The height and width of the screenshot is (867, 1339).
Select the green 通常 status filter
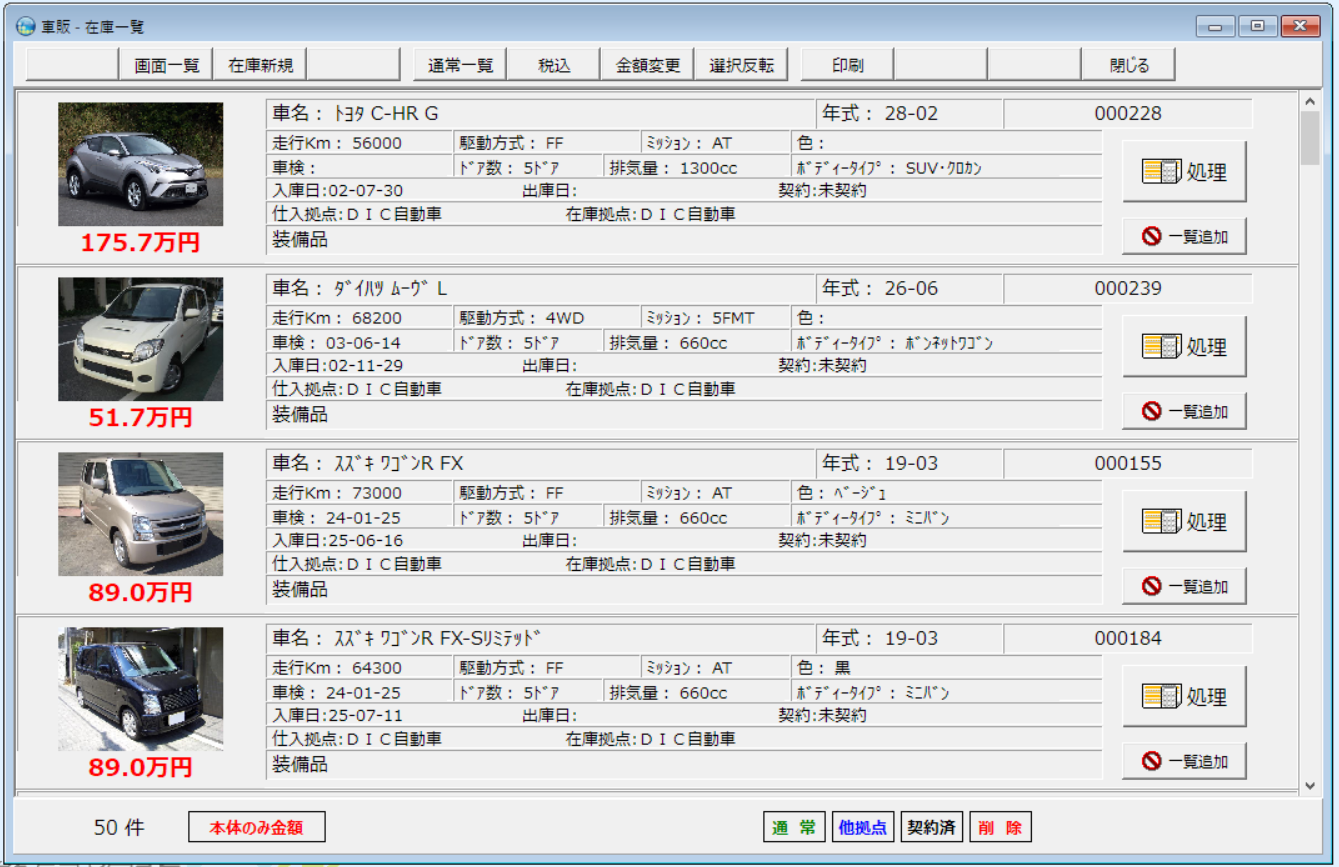(x=794, y=827)
